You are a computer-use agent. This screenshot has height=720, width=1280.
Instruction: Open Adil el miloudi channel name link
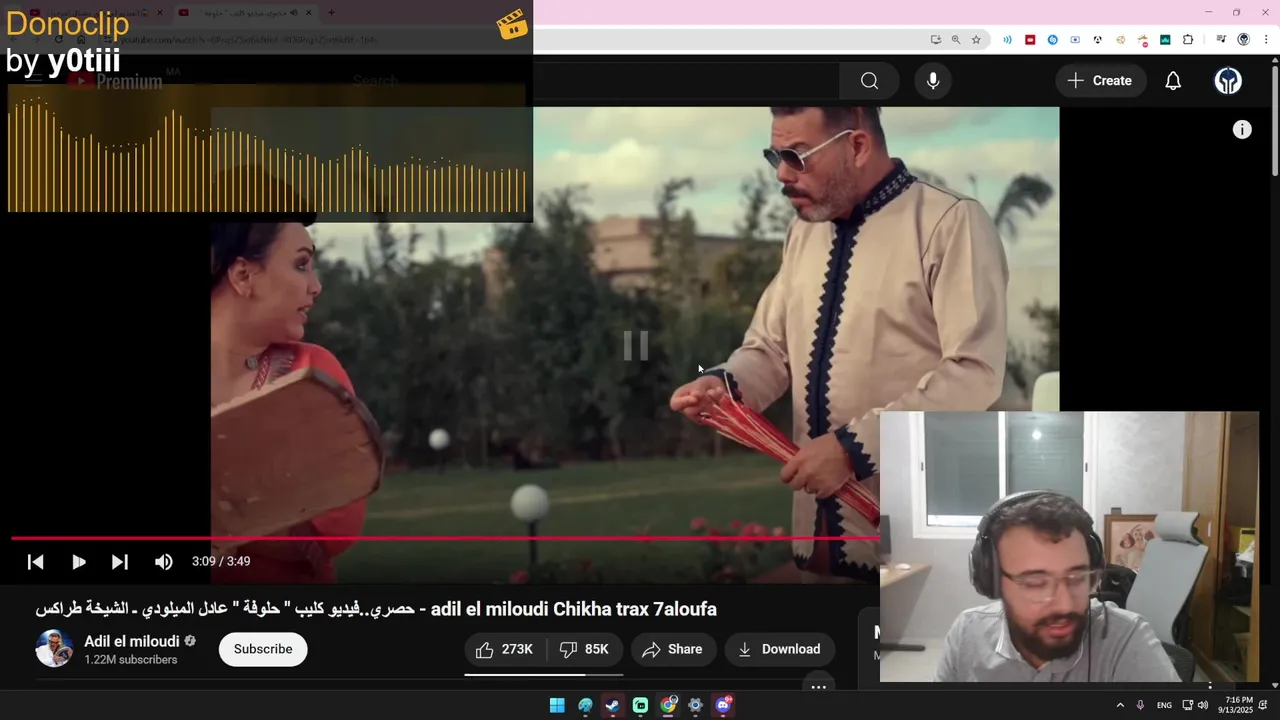tap(132, 641)
